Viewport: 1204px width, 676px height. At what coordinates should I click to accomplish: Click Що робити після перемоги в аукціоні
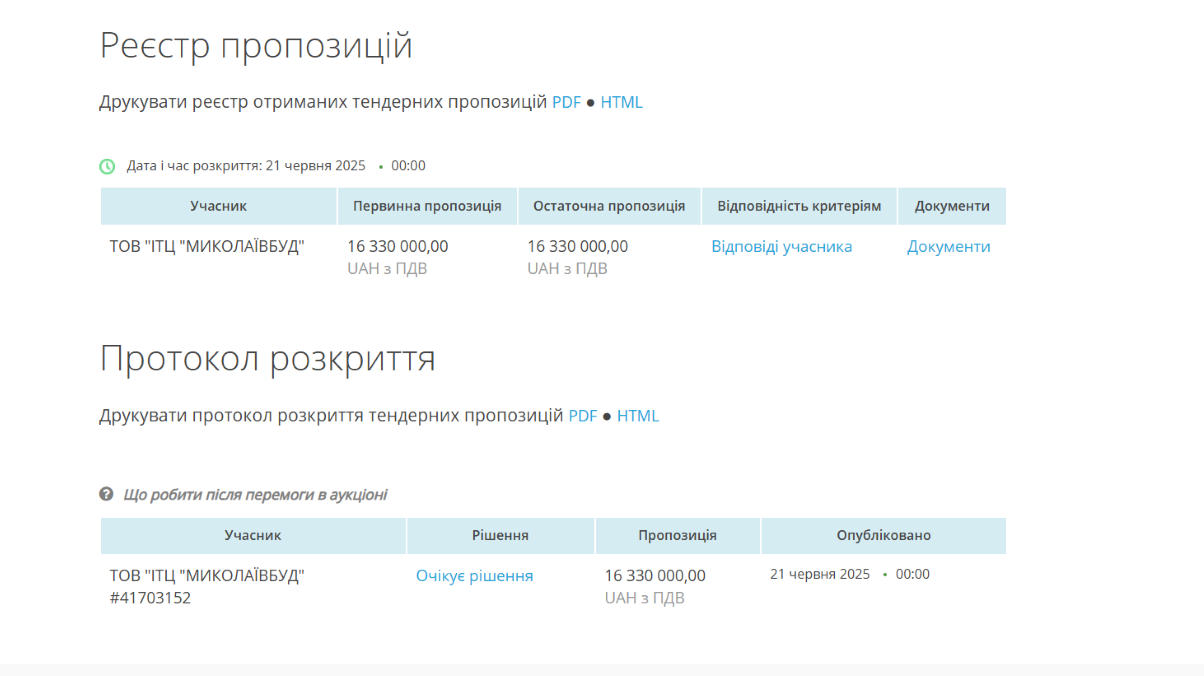click(x=255, y=494)
